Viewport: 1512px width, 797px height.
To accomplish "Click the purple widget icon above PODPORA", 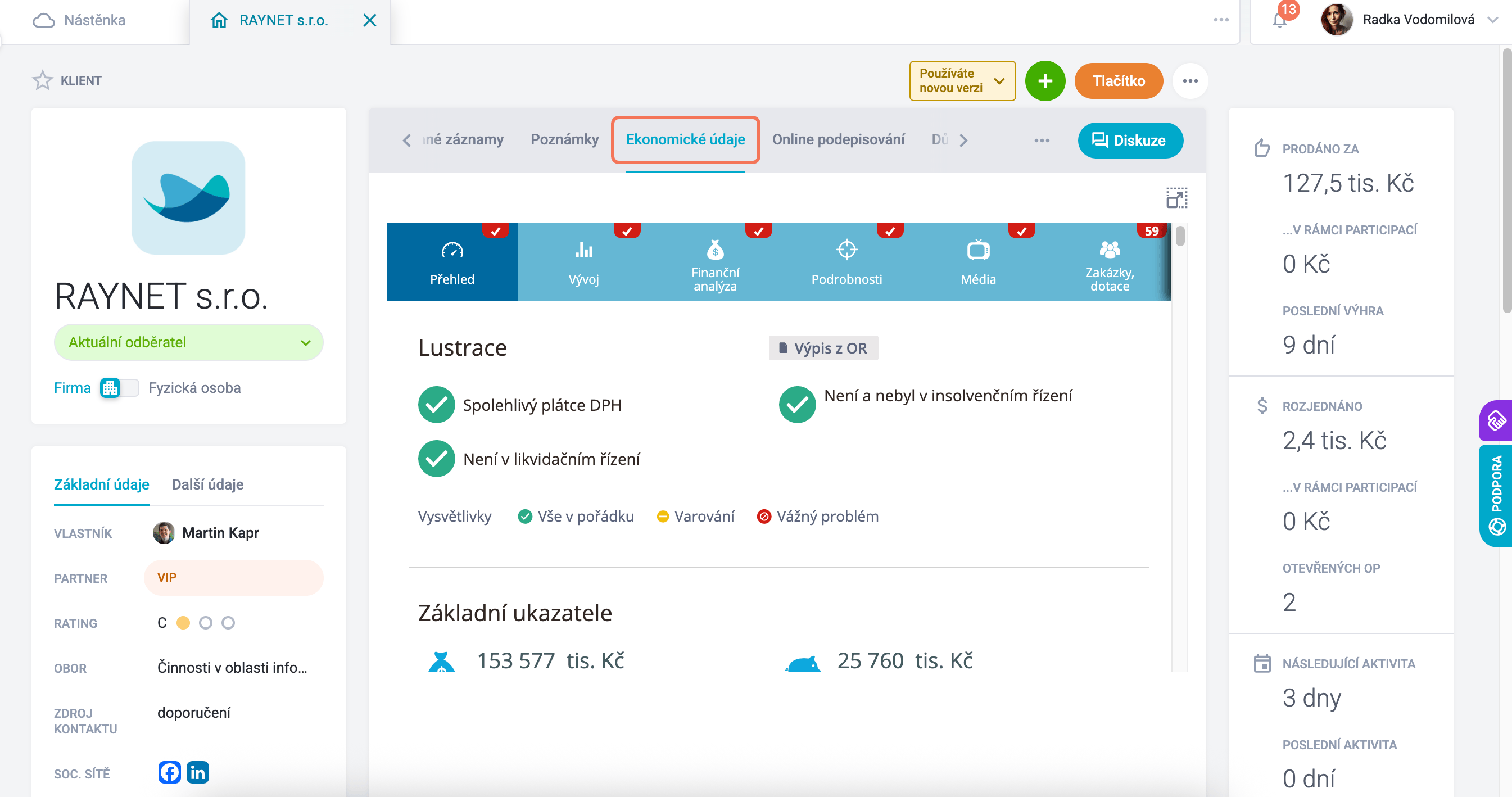I will point(1496,420).
